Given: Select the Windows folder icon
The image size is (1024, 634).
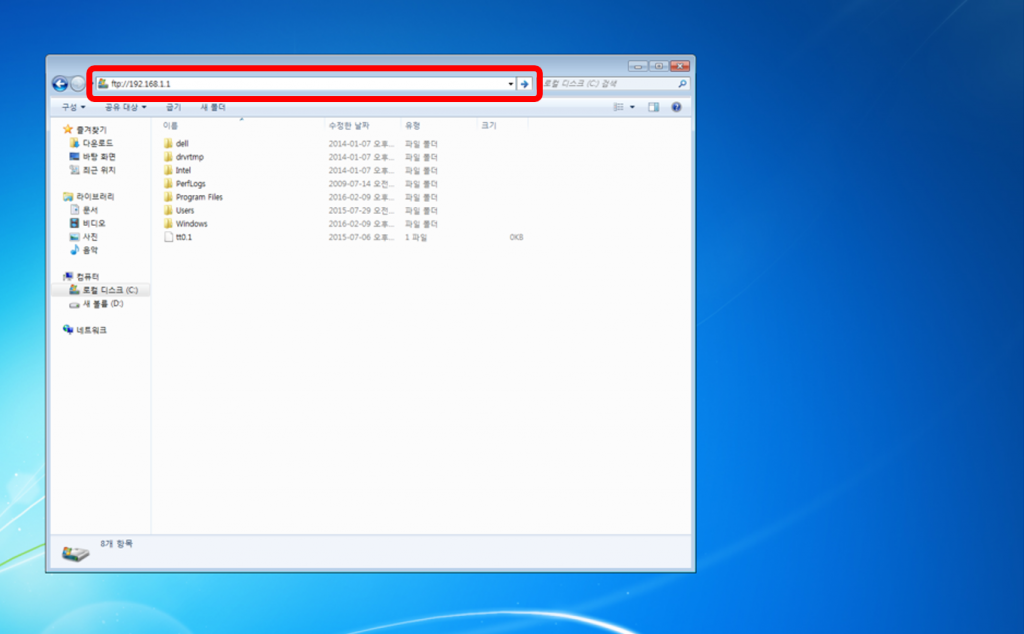Looking at the screenshot, I should pos(168,224).
